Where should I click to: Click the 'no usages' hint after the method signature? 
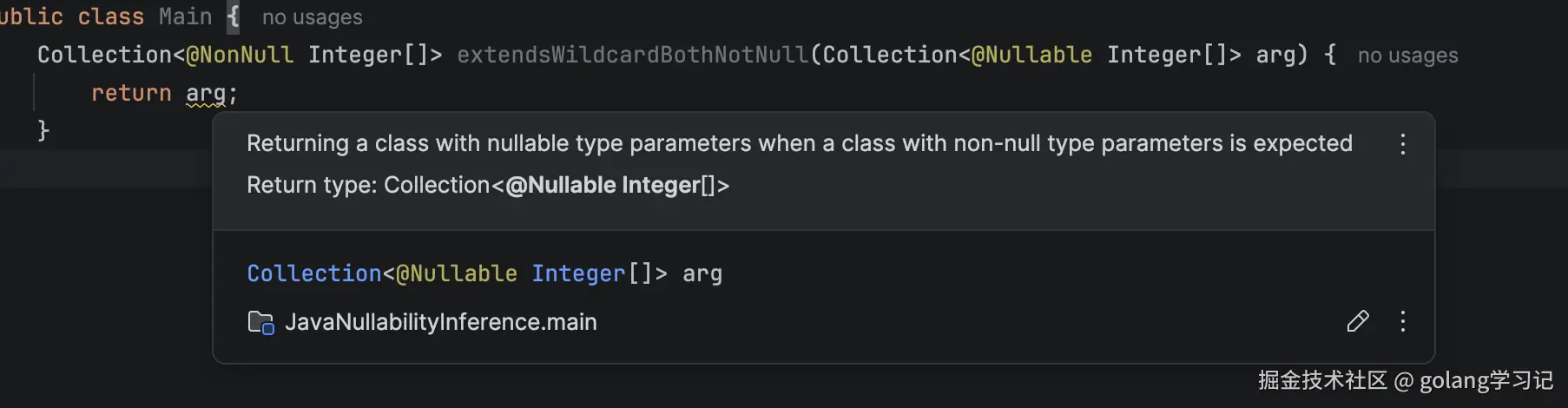[x=1407, y=56]
